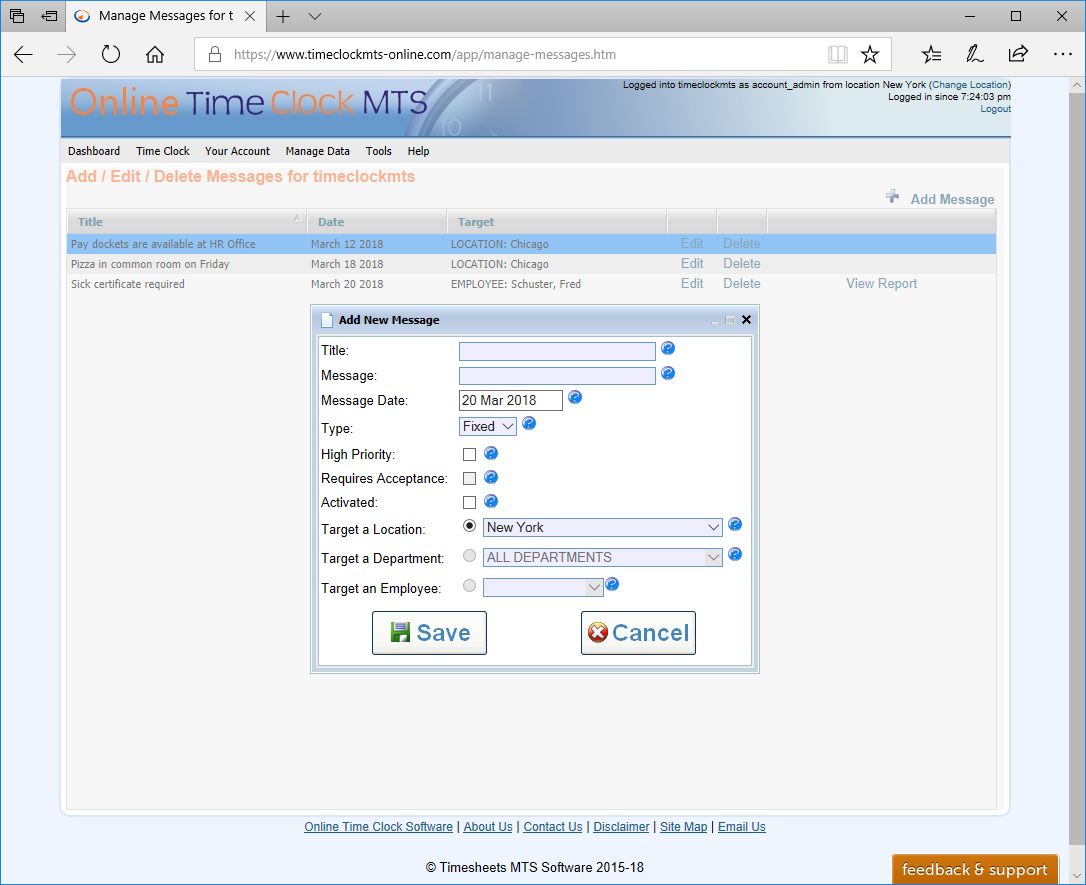Click the browser Back arrow
The image size is (1086, 885).
coord(23,54)
